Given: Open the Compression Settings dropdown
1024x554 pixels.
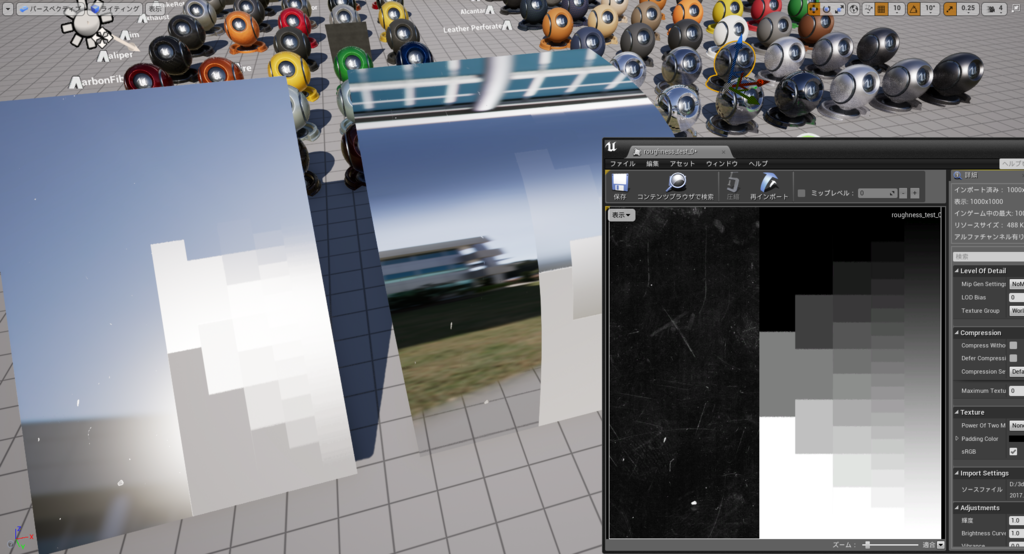Looking at the screenshot, I should pos(1017,372).
